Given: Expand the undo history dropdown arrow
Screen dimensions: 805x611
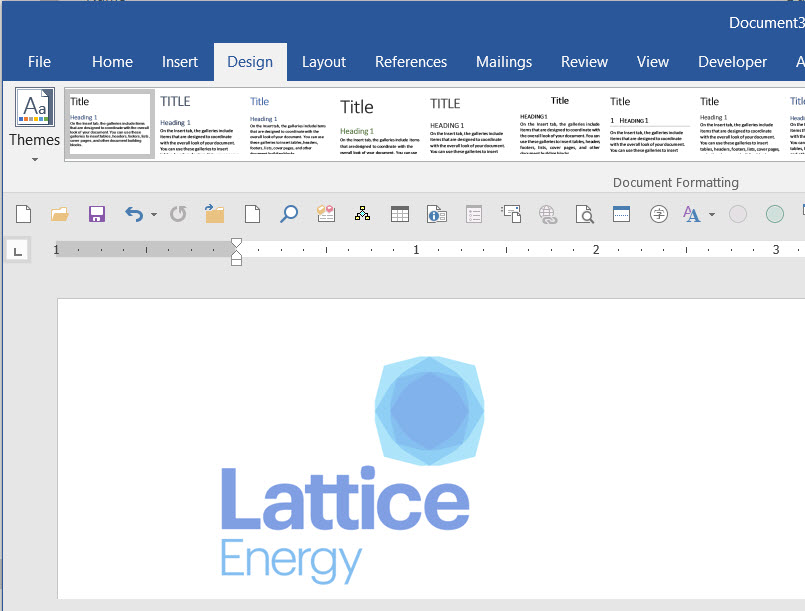Looking at the screenshot, I should tap(154, 214).
